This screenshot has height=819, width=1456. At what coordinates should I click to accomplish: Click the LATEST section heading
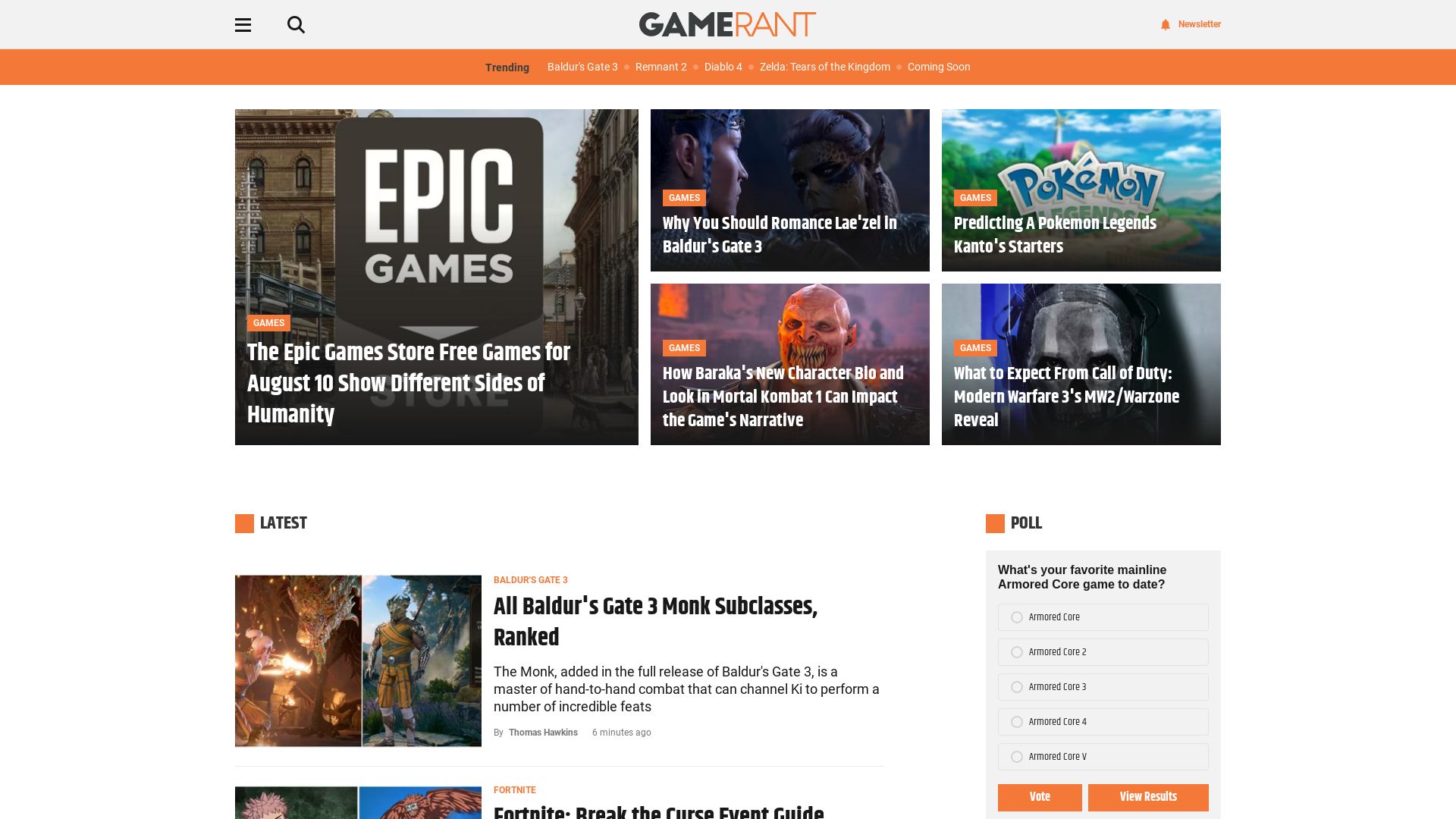point(283,523)
